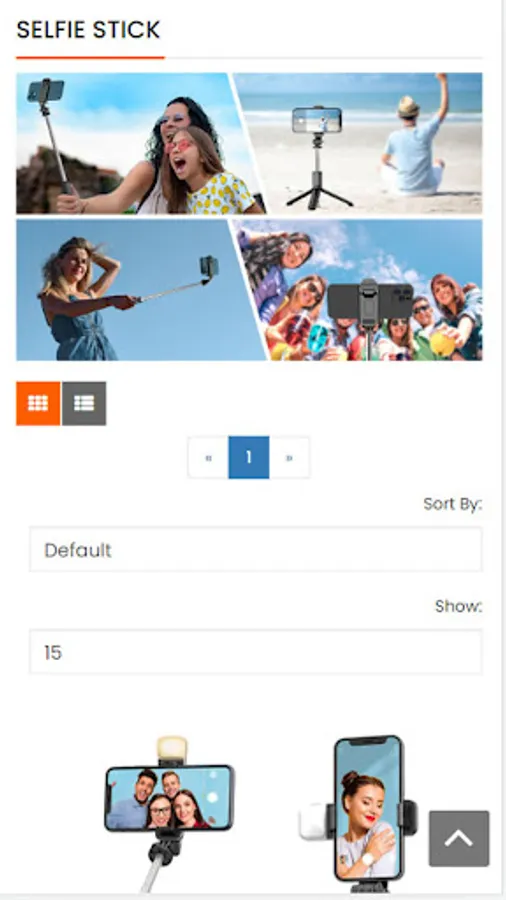Screen dimensions: 506x900
Task: Switch to grid view layout
Action: click(x=38, y=404)
